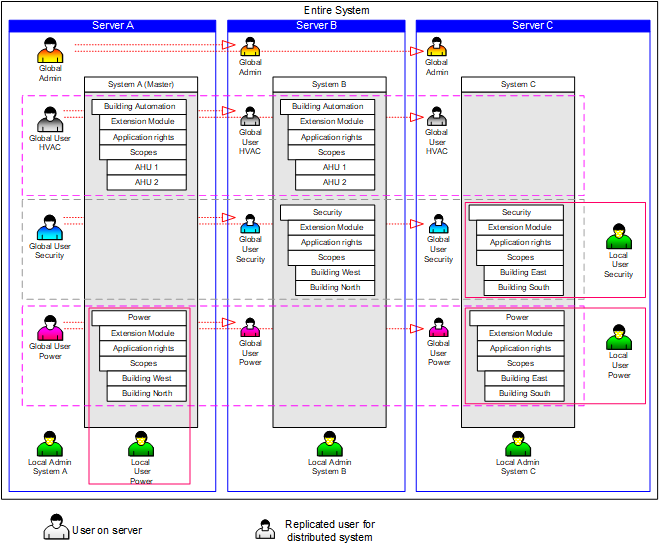Click Extension Module under Power in System A

tap(143, 333)
